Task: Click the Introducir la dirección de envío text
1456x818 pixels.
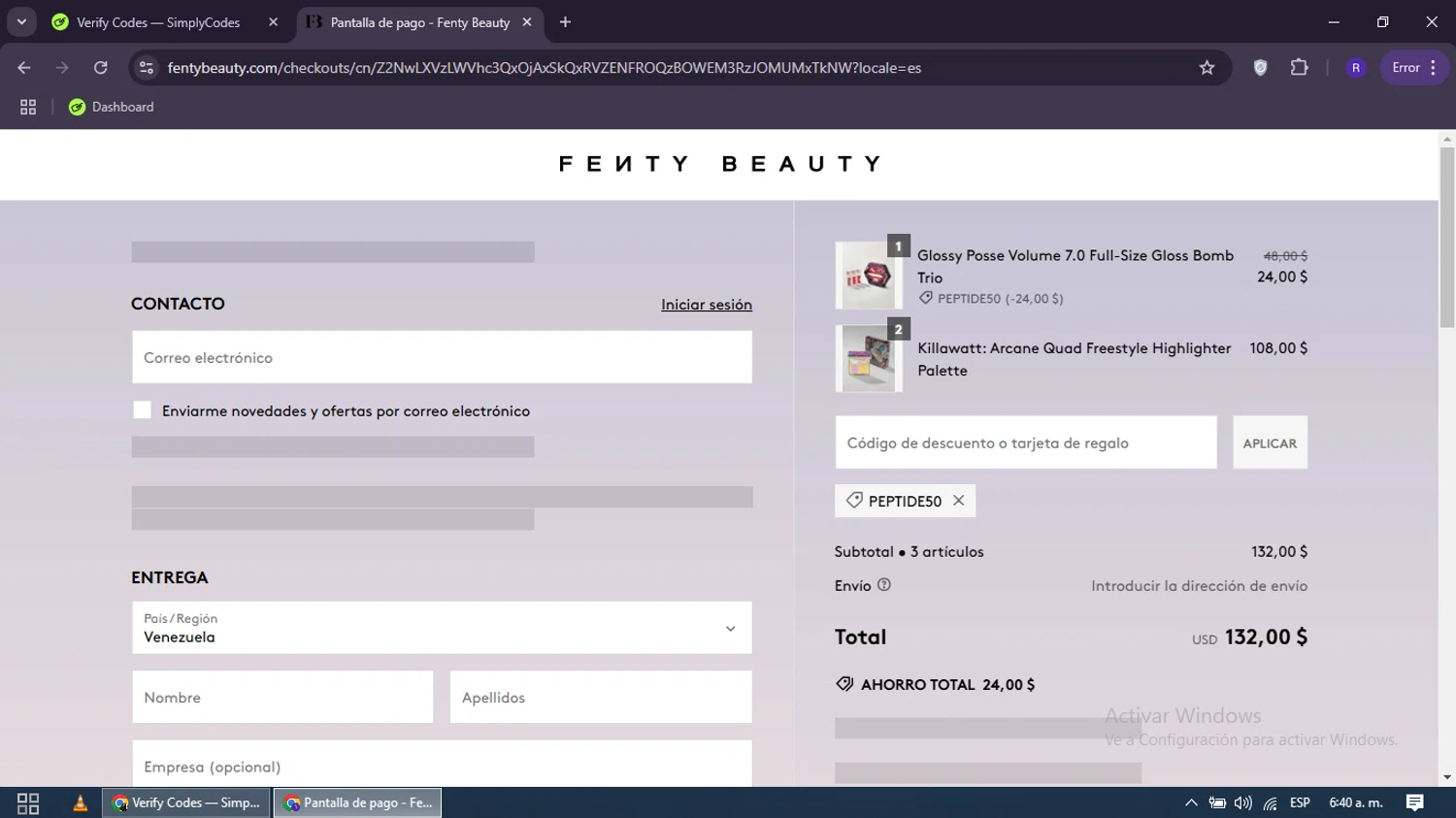Action: coord(1199,586)
